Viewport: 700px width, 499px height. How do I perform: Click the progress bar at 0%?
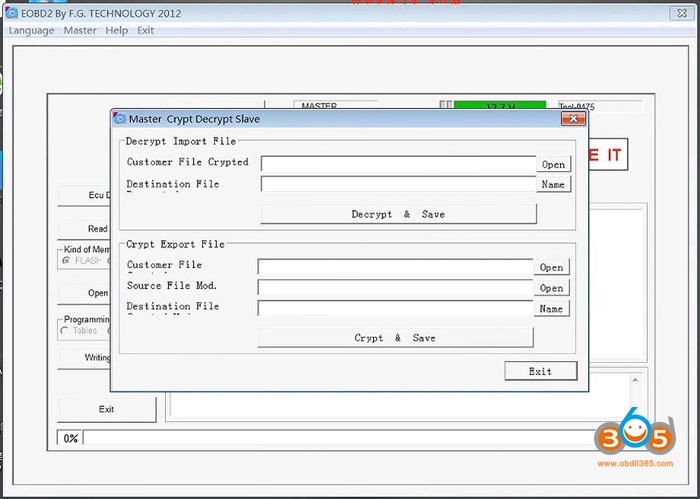pos(339,437)
